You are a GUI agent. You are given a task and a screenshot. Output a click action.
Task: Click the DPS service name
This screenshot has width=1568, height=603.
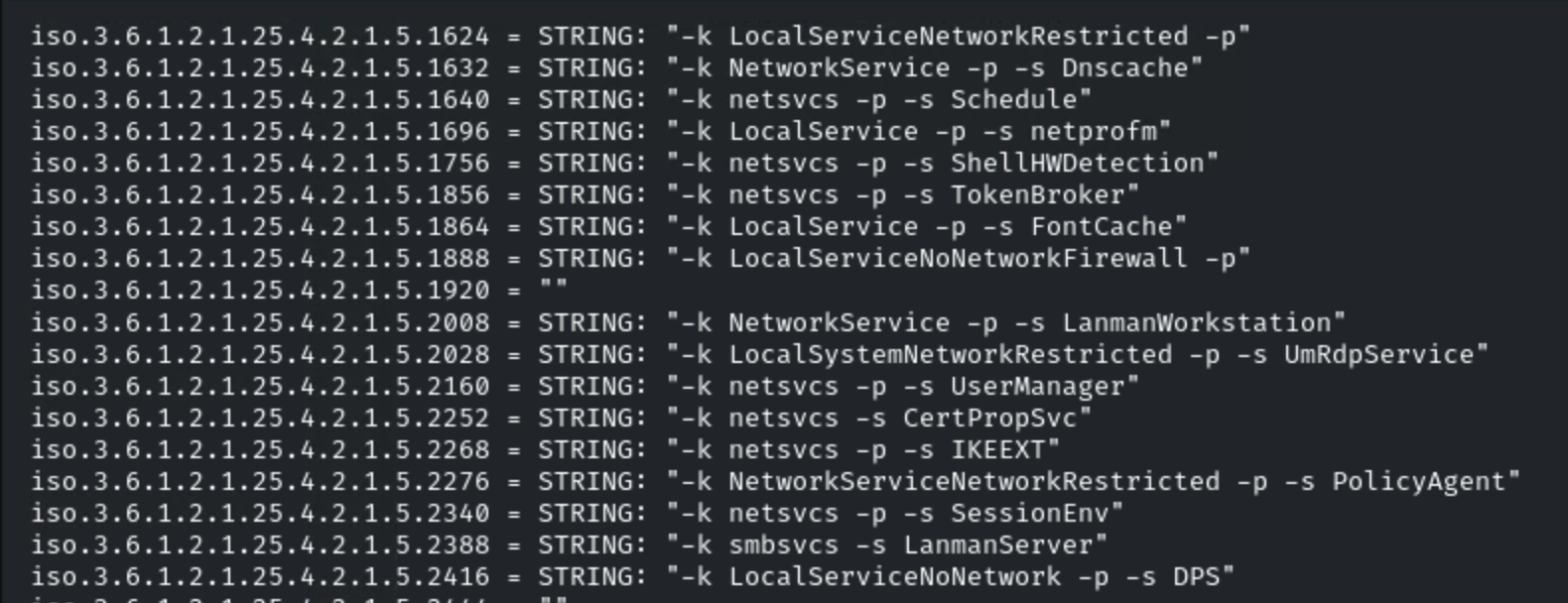coord(1196,577)
